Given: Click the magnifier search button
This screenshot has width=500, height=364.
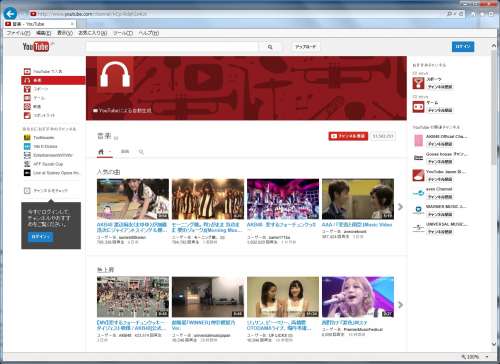Looking at the screenshot, I should pos(270,47).
